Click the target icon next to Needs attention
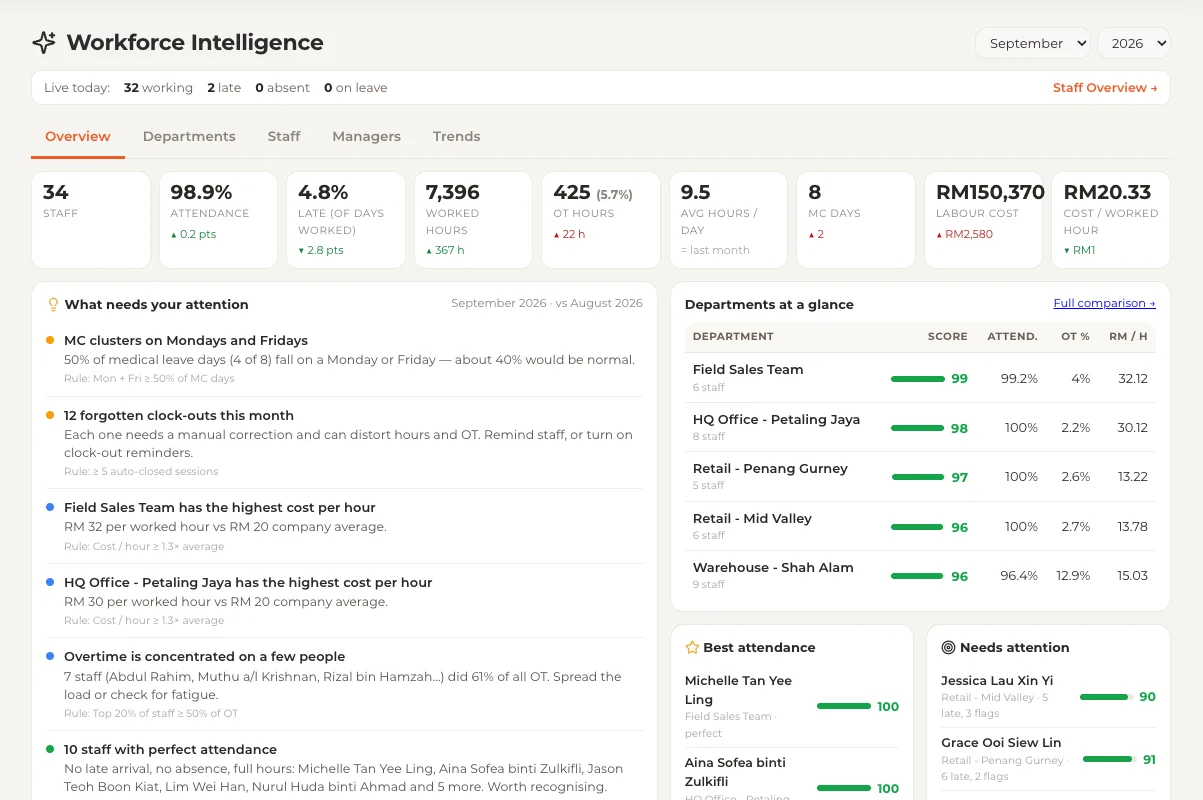This screenshot has height=800, width=1203. (x=948, y=647)
